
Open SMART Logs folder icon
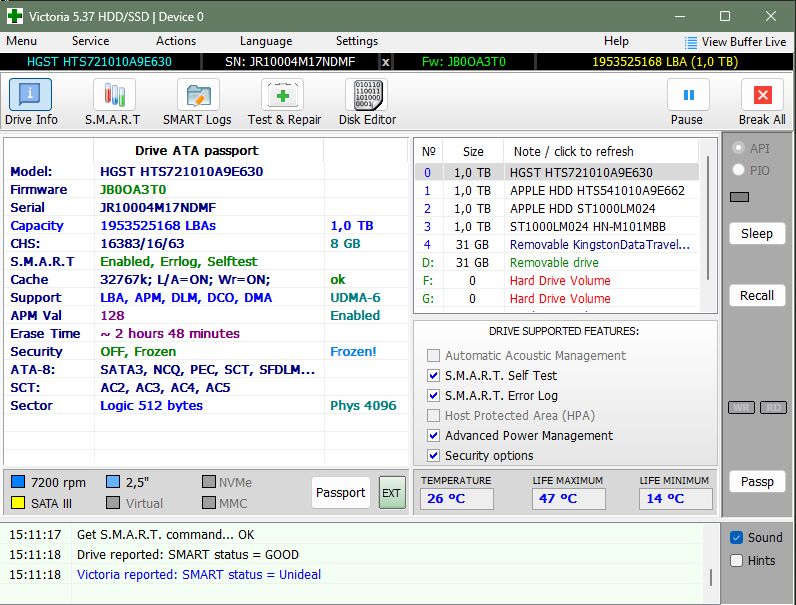click(198, 95)
